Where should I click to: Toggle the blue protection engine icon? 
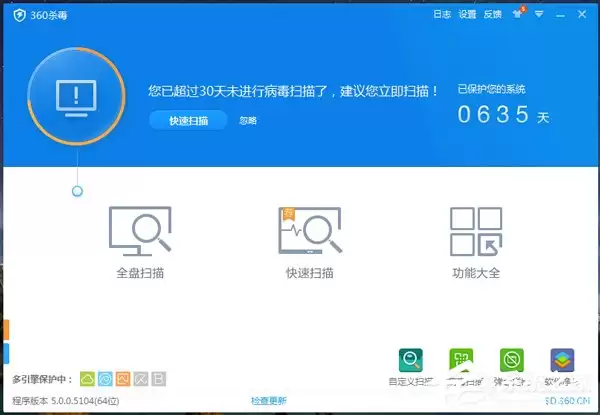coord(105,379)
